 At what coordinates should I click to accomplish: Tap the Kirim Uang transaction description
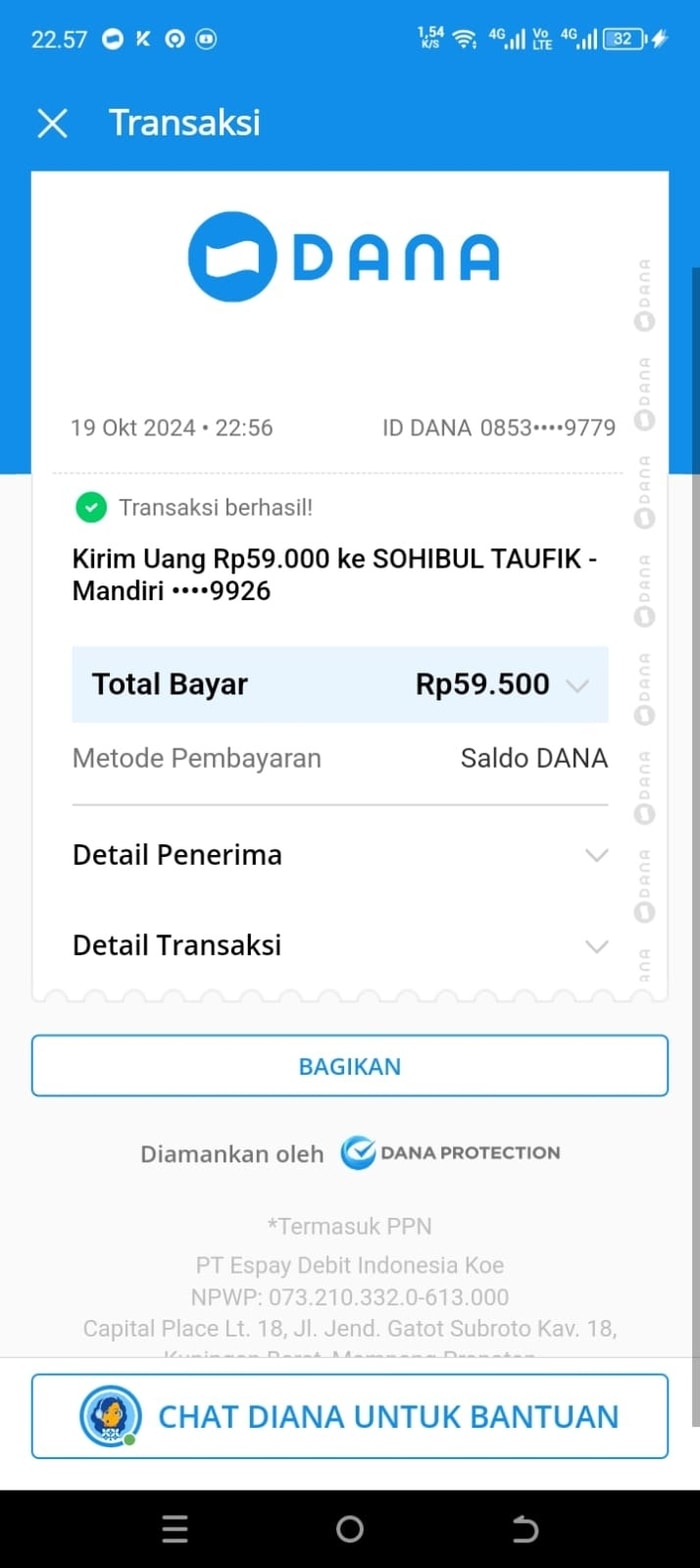[335, 575]
